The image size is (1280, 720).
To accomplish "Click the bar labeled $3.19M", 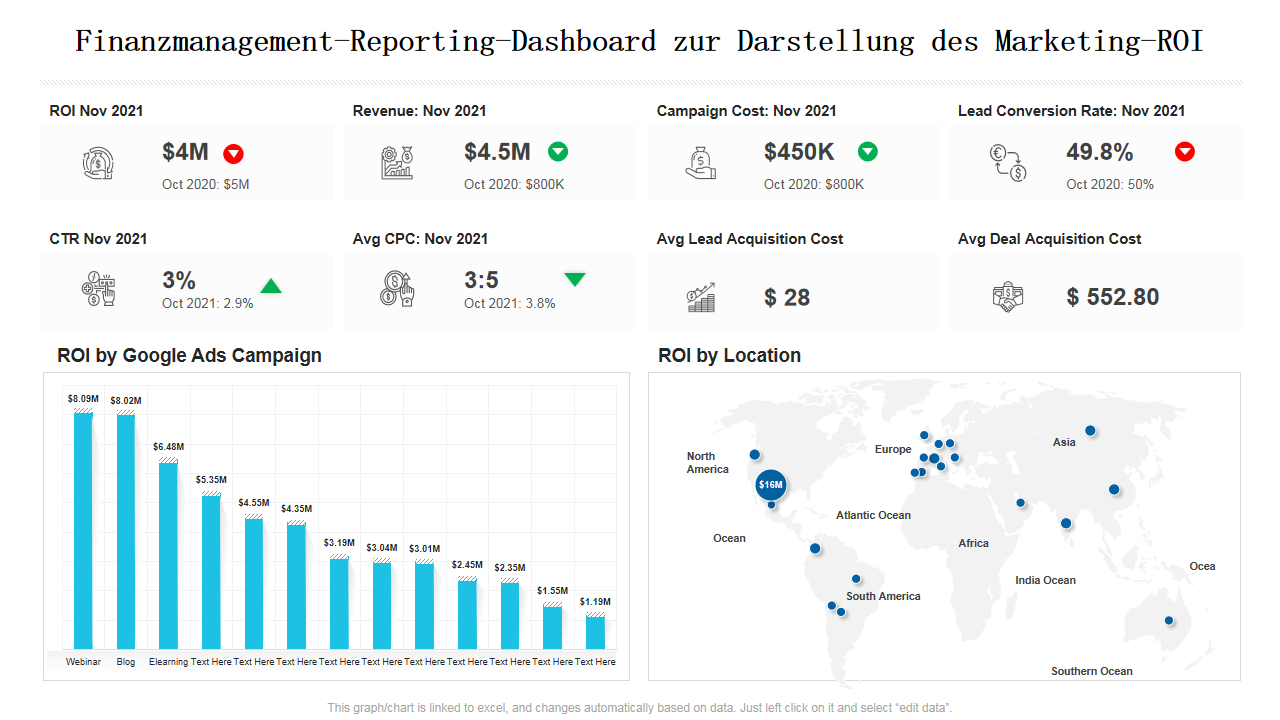I will [x=339, y=602].
